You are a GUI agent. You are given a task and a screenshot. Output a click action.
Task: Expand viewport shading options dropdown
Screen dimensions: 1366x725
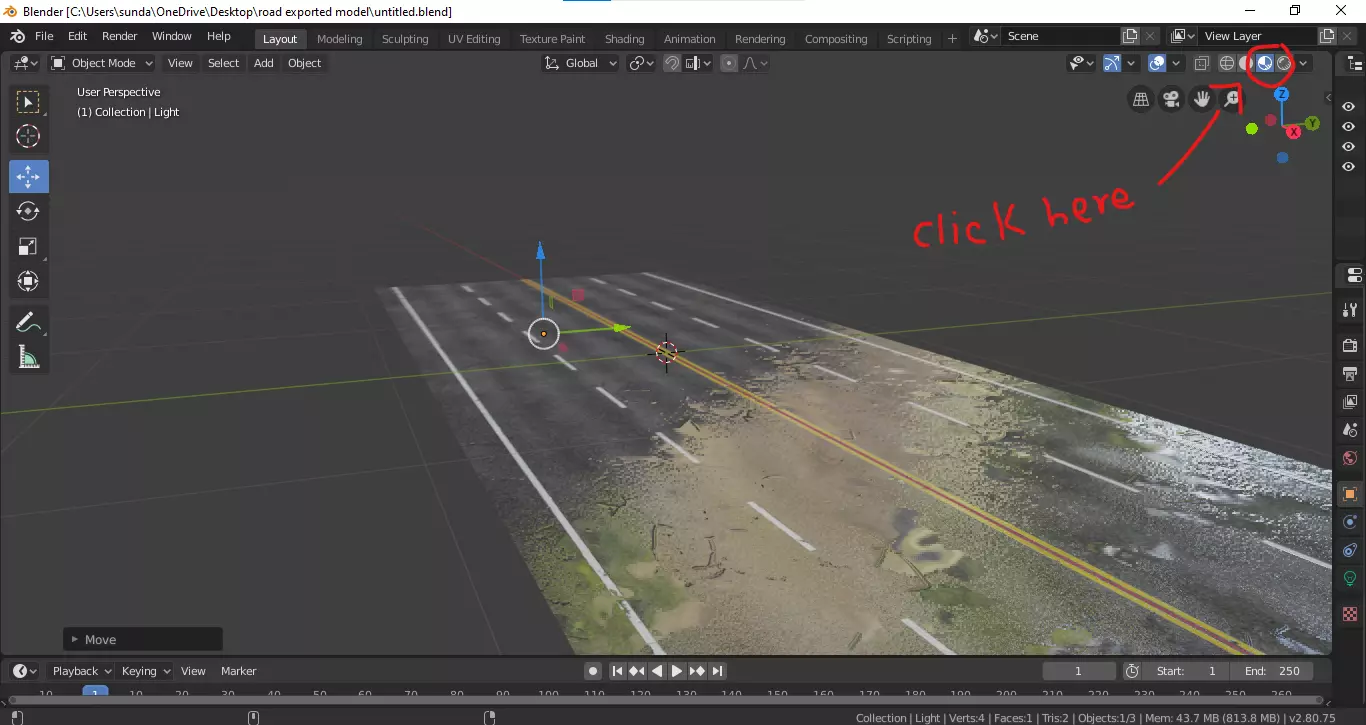coord(1303,63)
